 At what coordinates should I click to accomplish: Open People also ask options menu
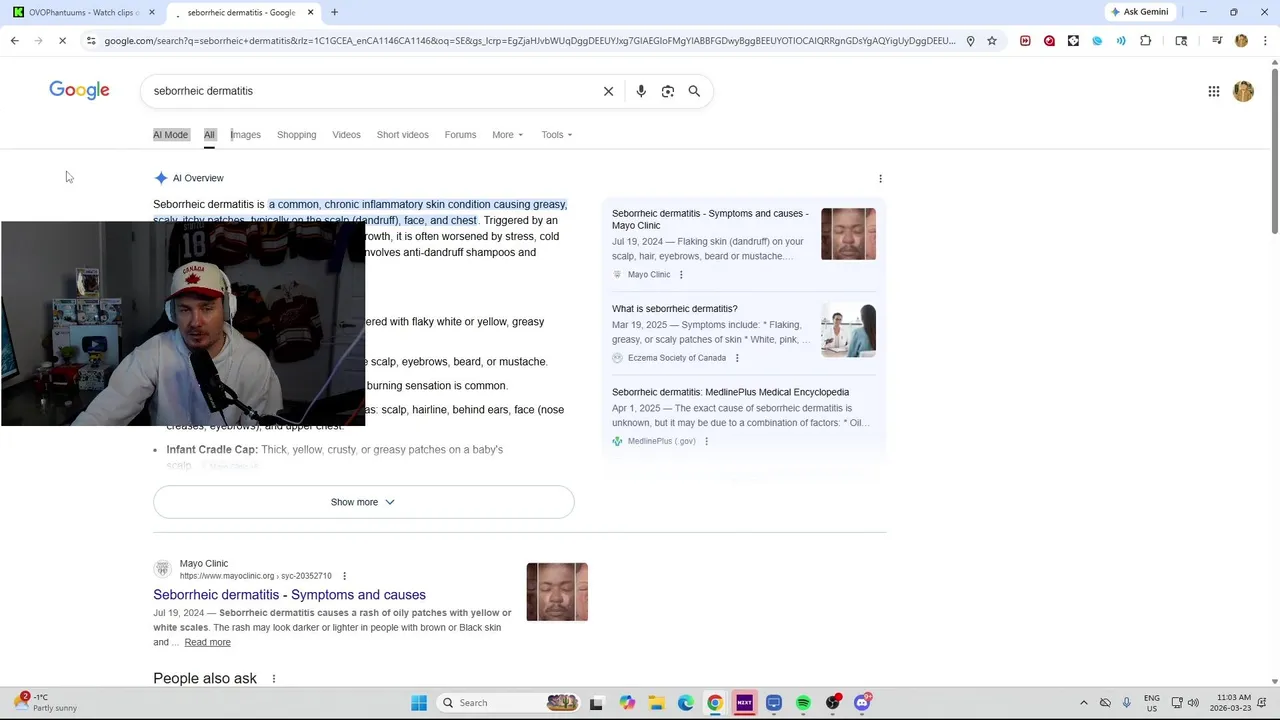[273, 679]
